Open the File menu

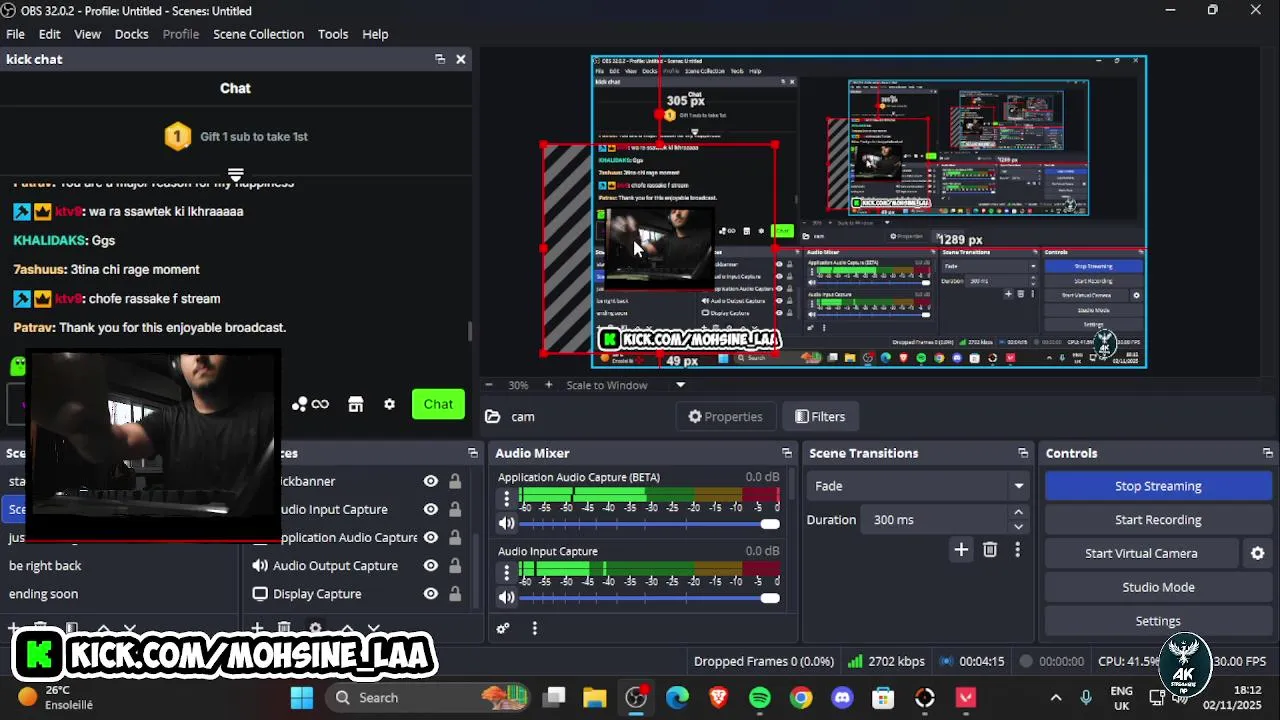[x=15, y=34]
